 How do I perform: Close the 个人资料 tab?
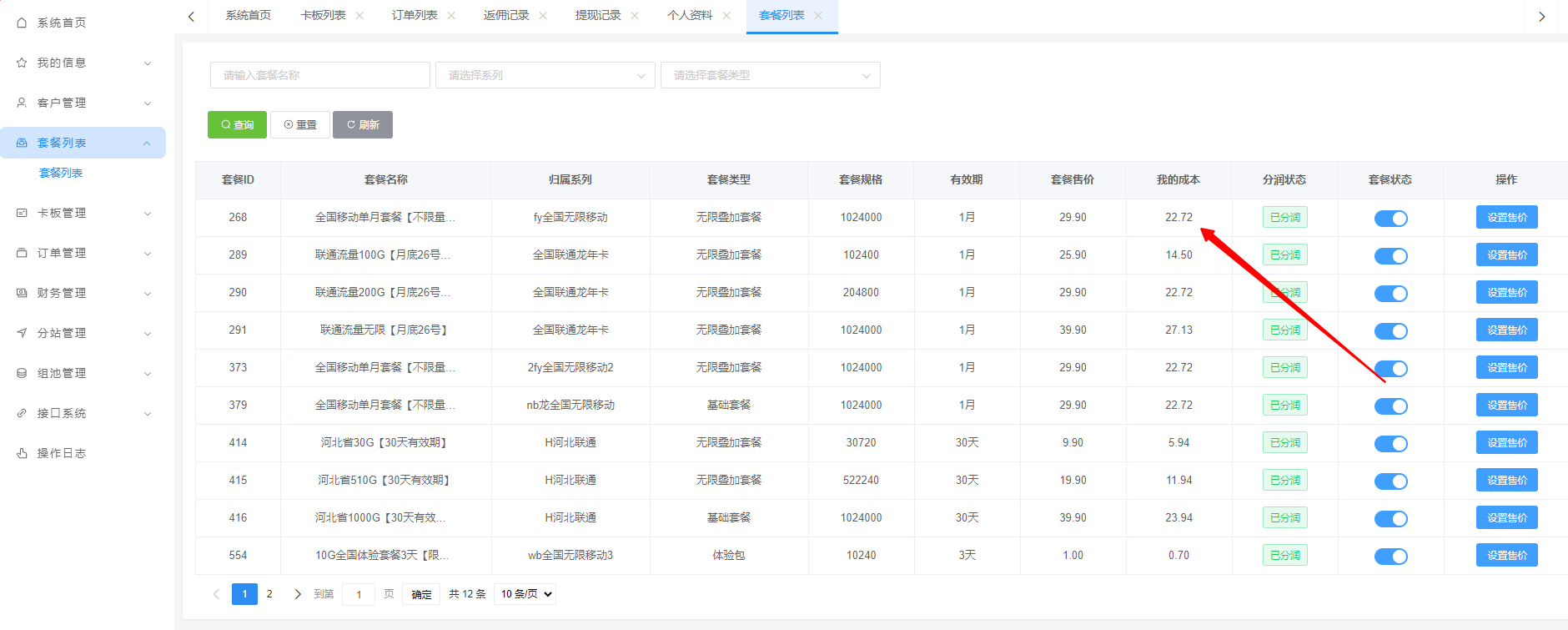pos(726,16)
